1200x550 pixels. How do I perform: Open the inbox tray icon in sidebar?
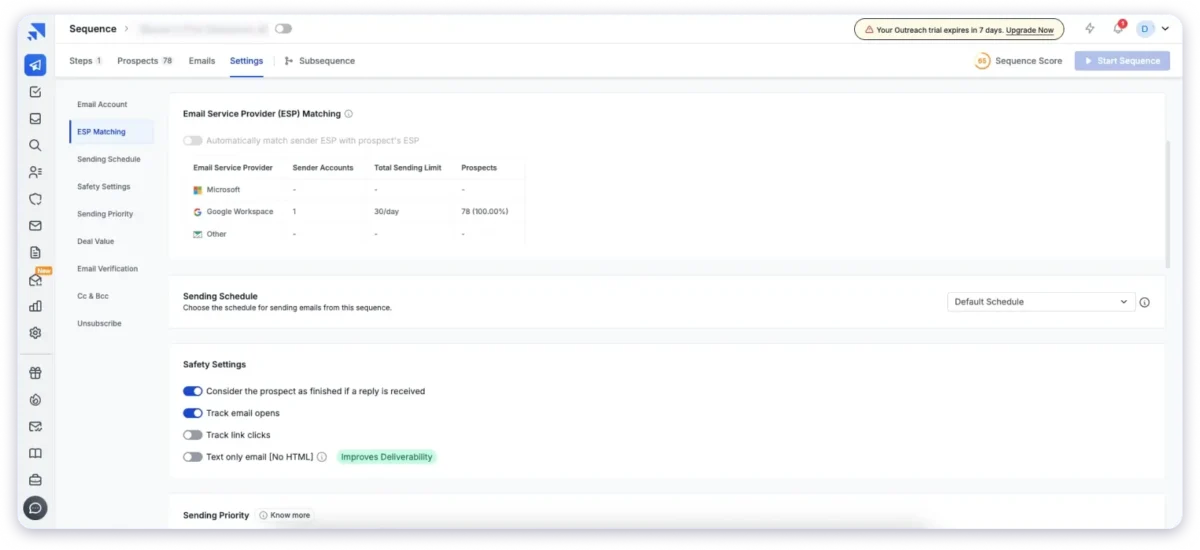pyautogui.click(x=35, y=118)
